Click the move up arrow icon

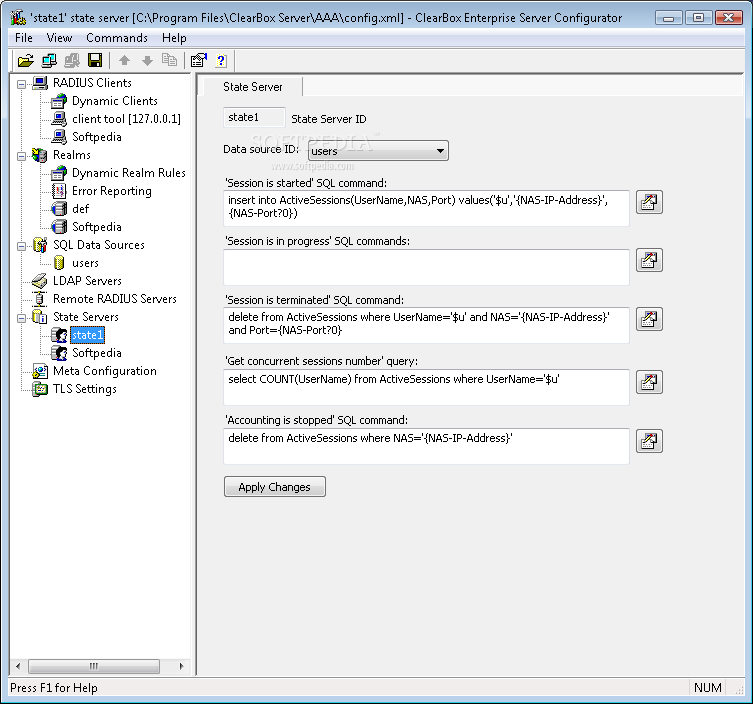coord(124,61)
